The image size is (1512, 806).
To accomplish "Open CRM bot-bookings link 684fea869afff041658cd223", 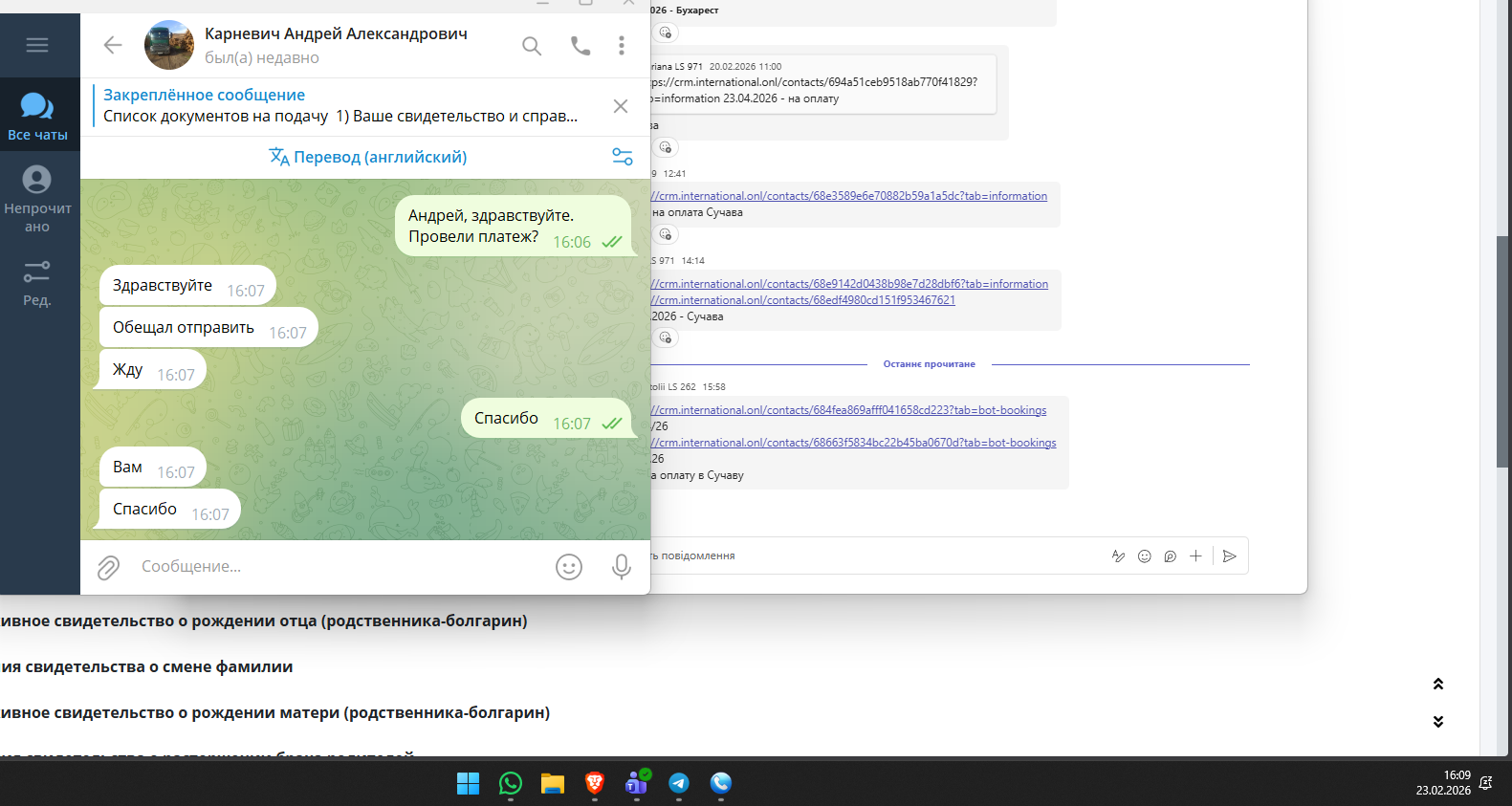I will coord(848,410).
